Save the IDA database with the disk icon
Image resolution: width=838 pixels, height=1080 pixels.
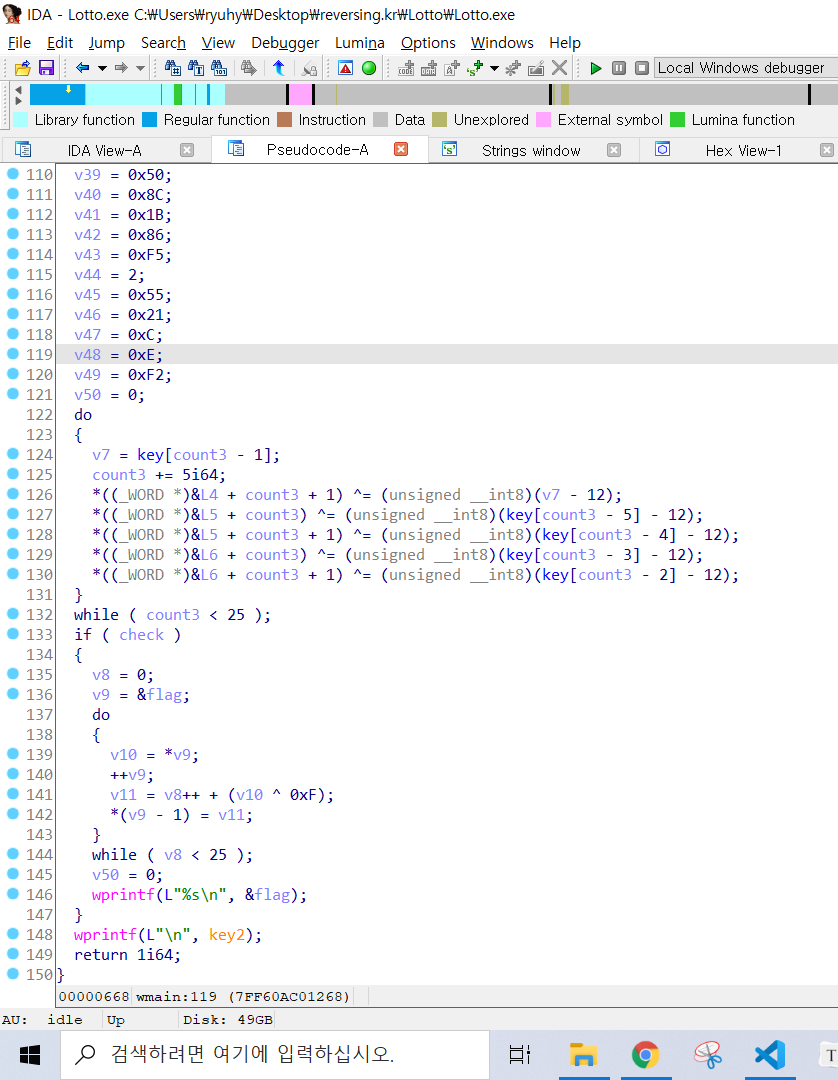pos(46,69)
